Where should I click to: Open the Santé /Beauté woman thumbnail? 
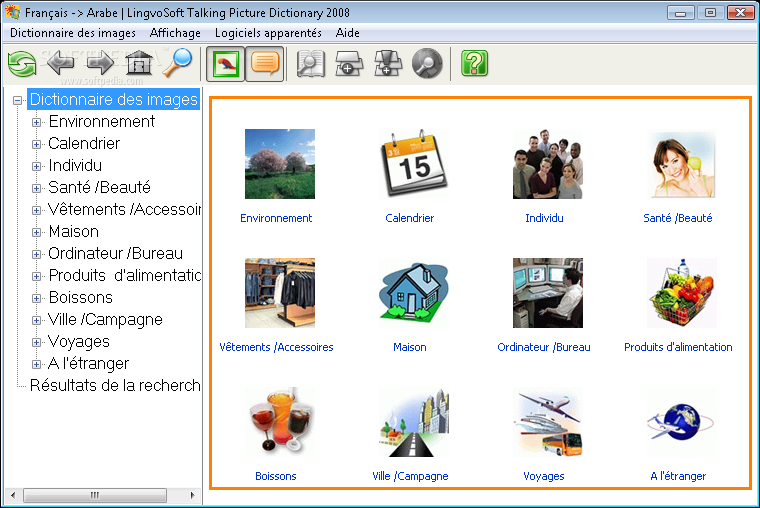[x=682, y=164]
